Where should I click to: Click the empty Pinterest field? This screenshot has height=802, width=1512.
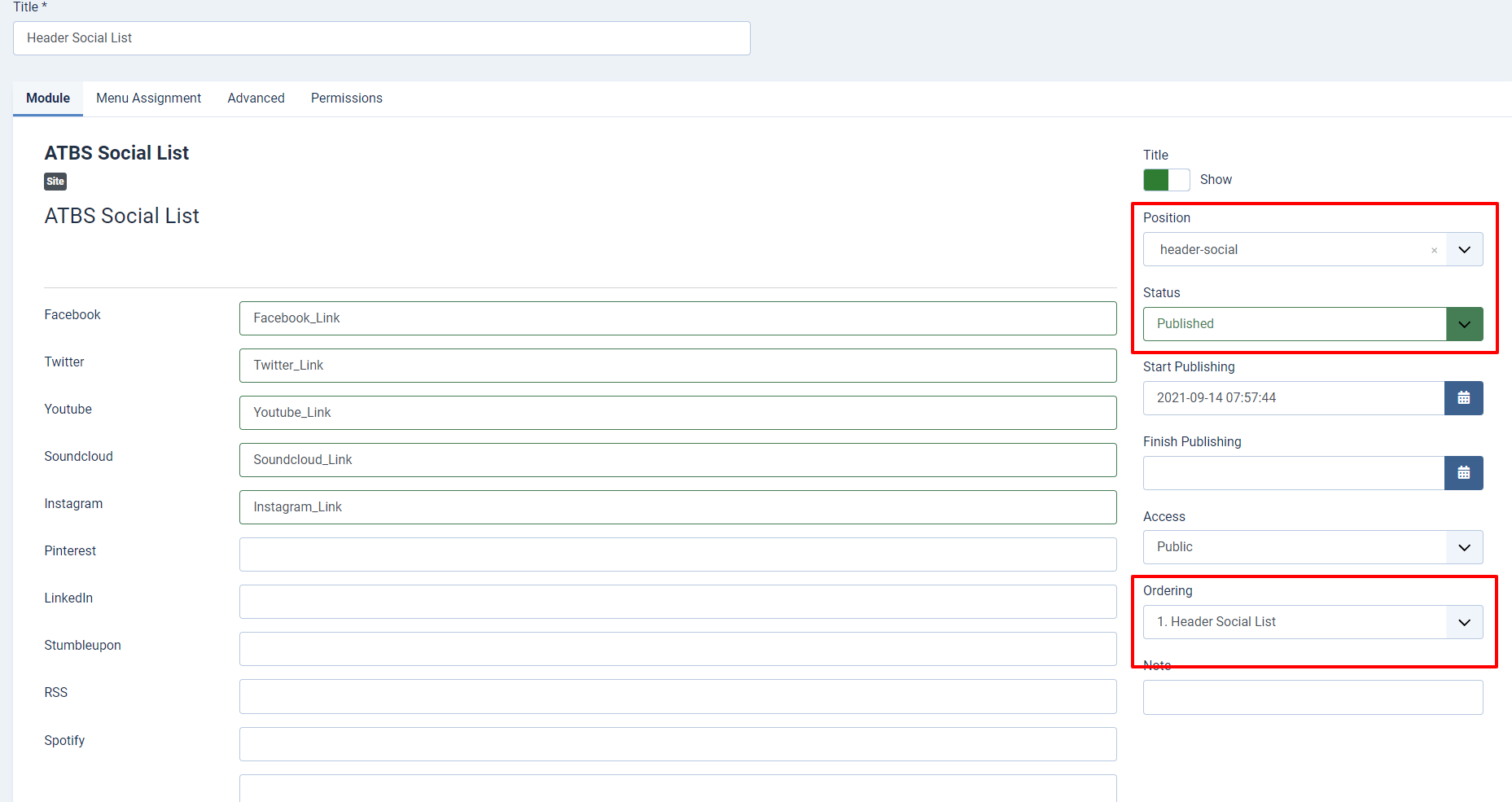677,554
